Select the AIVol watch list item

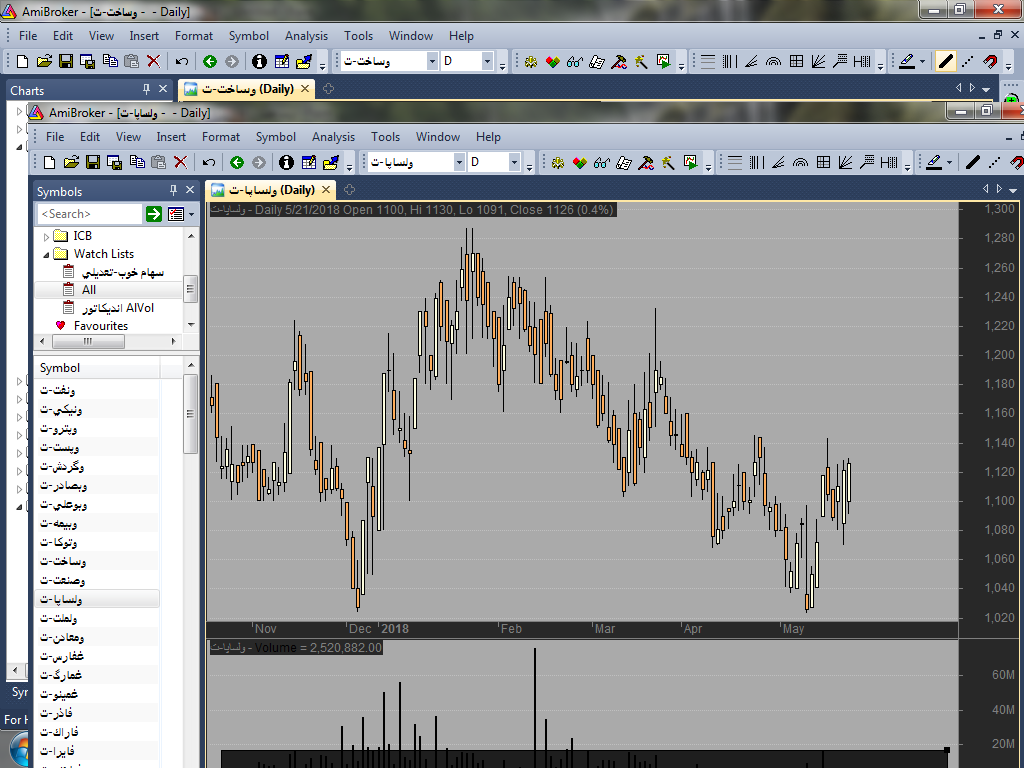(x=118, y=308)
